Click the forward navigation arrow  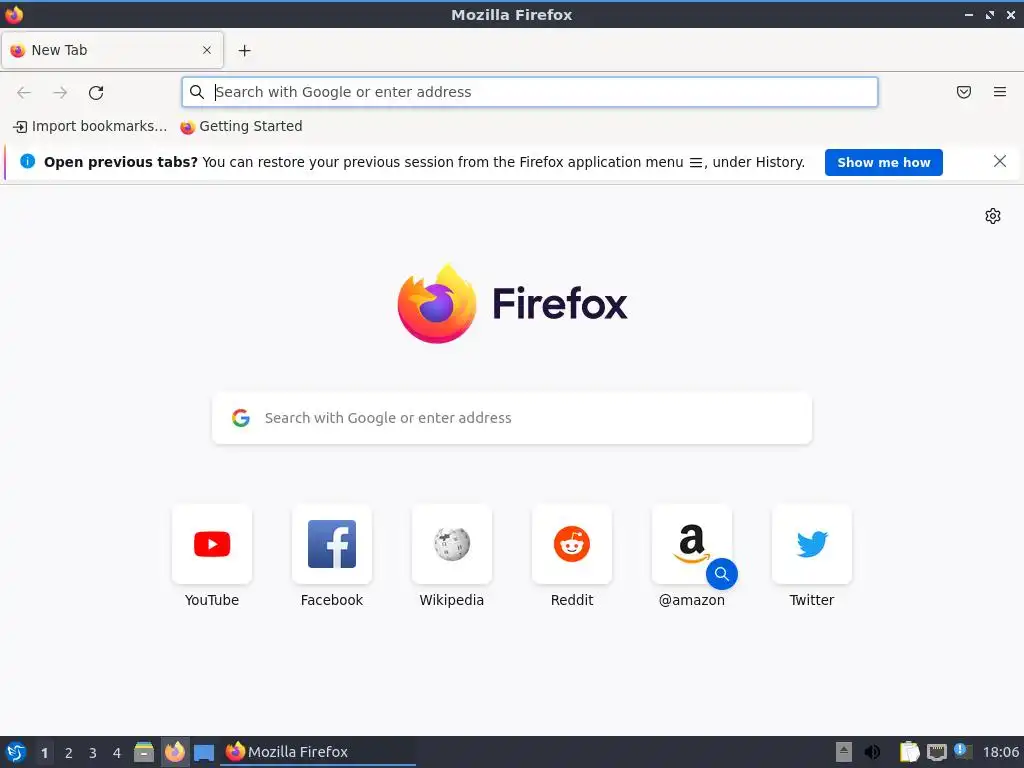(x=60, y=92)
